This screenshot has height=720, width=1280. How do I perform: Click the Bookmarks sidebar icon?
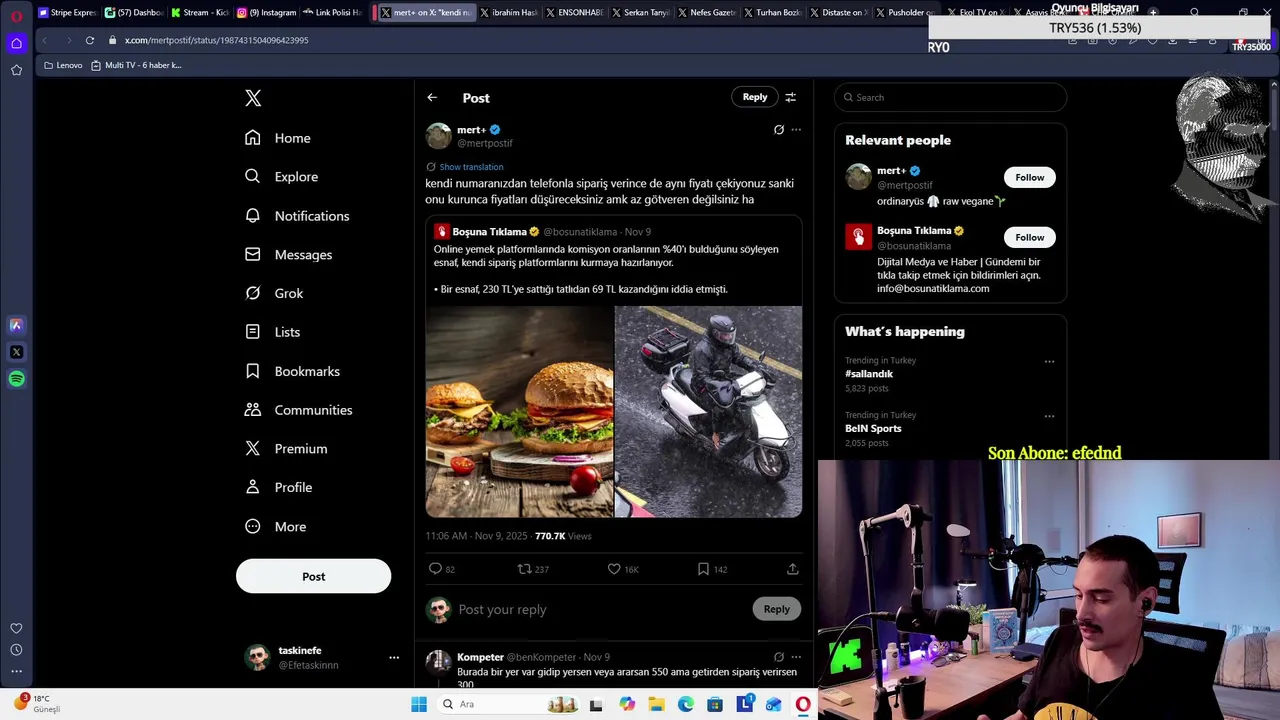click(253, 371)
